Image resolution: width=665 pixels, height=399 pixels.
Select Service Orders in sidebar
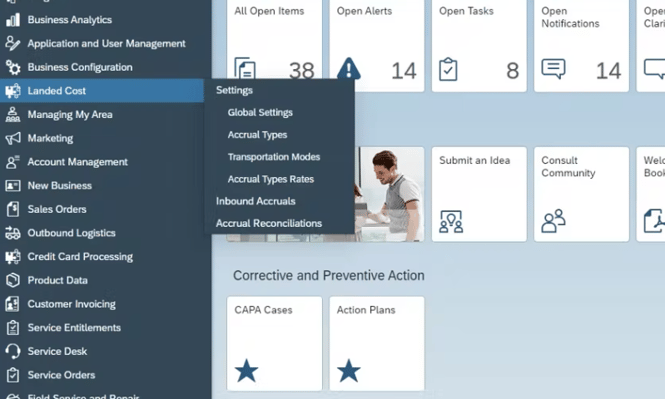[x=61, y=375]
